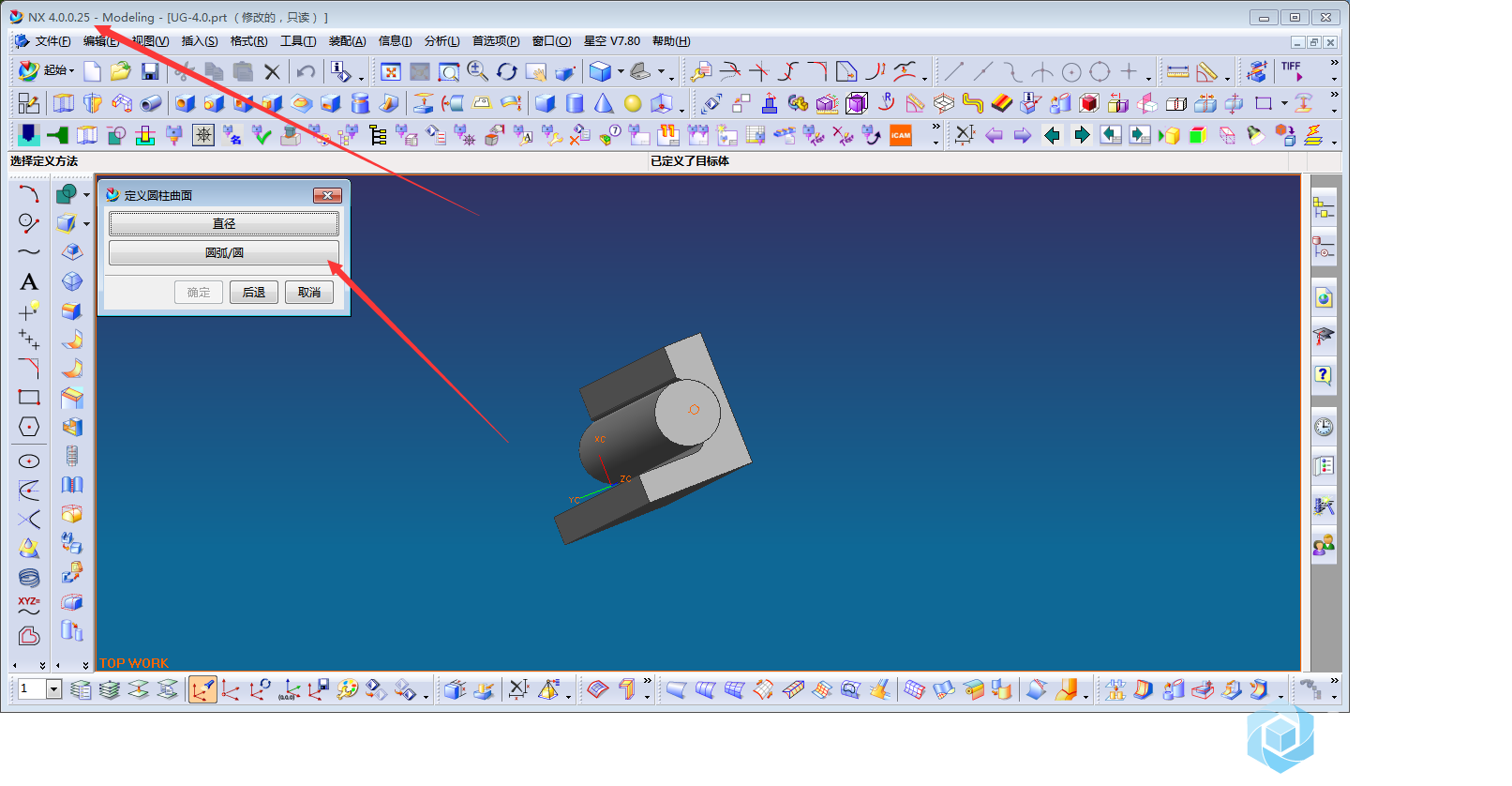Click the TIFF export icon
The image size is (1512, 786).
[x=1293, y=71]
